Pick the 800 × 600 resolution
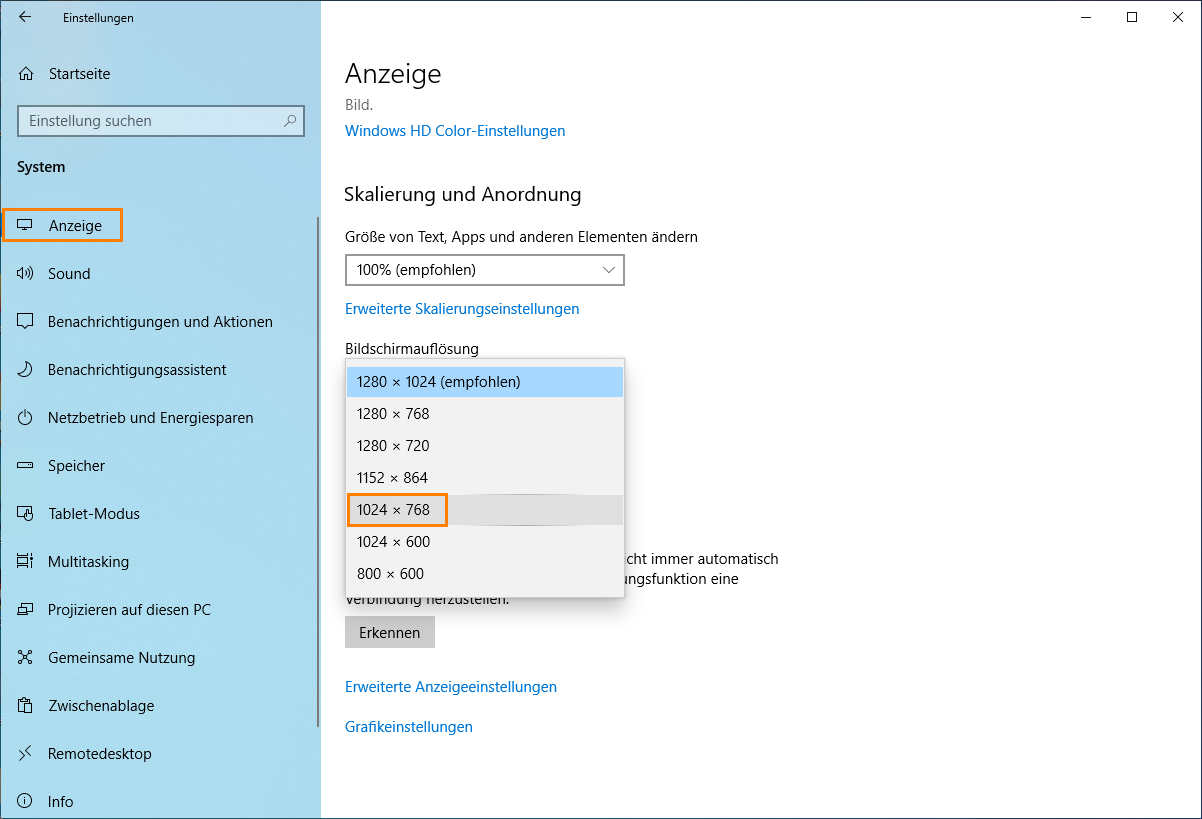Image resolution: width=1202 pixels, height=819 pixels. coord(391,574)
